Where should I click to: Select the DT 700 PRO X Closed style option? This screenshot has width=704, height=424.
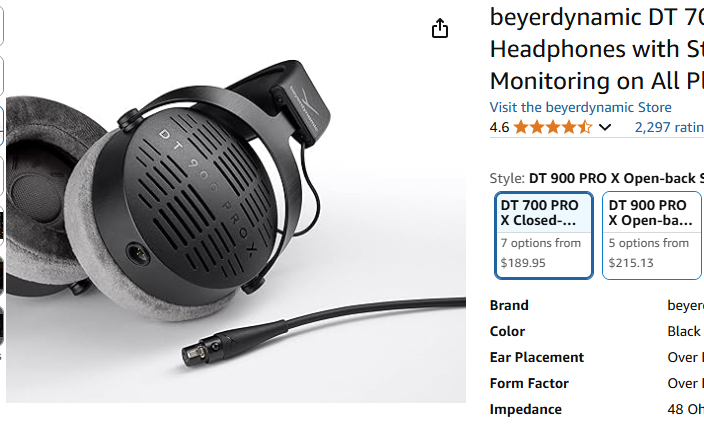pos(543,235)
